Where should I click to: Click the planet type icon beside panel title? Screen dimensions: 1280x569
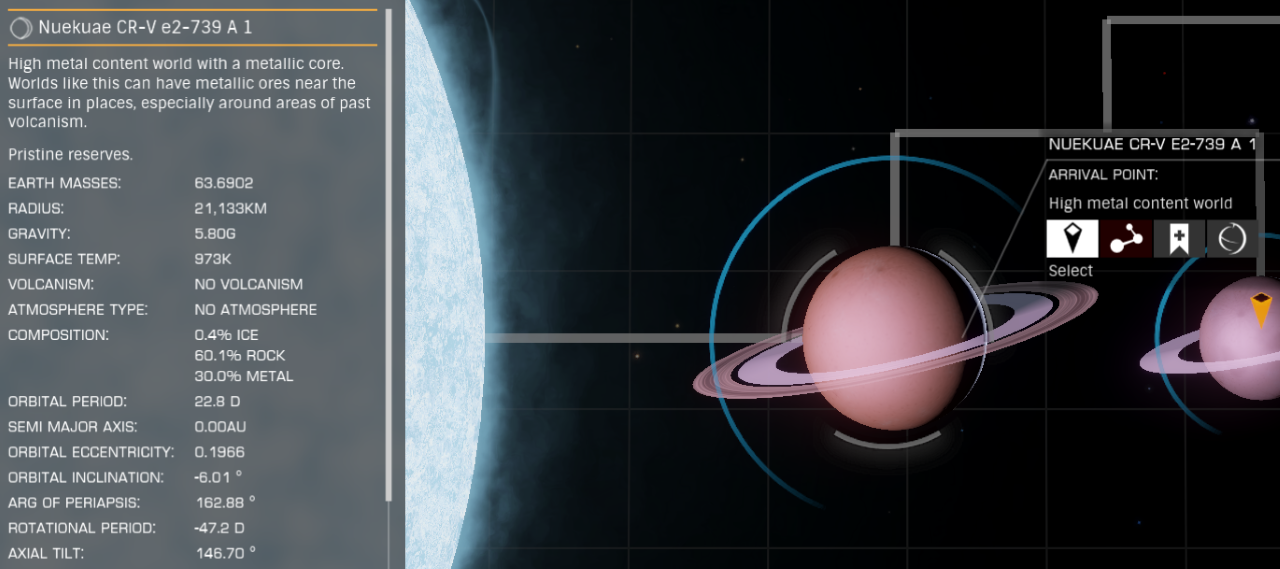(20, 28)
